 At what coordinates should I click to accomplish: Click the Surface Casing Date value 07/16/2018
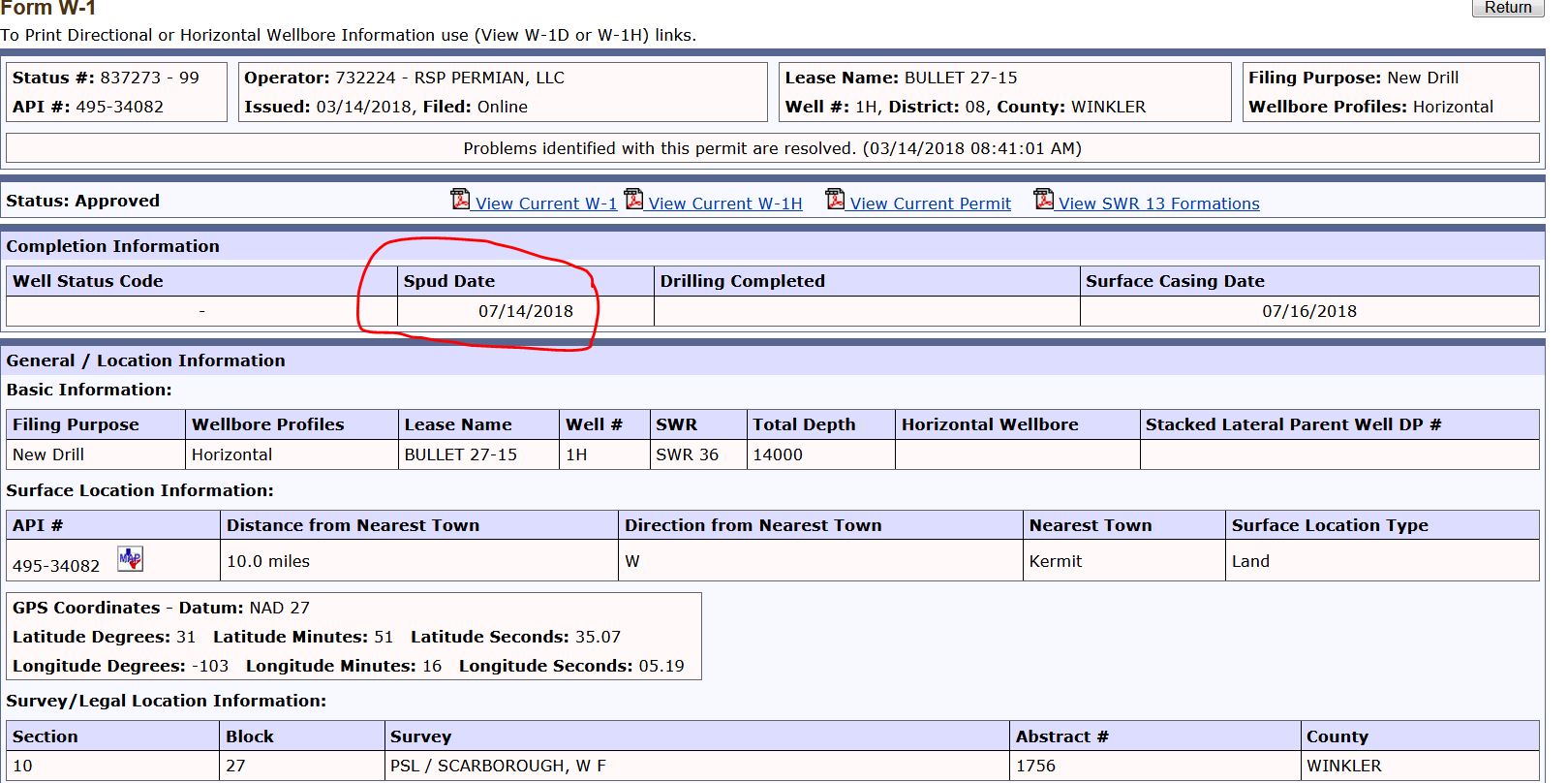(x=1308, y=311)
